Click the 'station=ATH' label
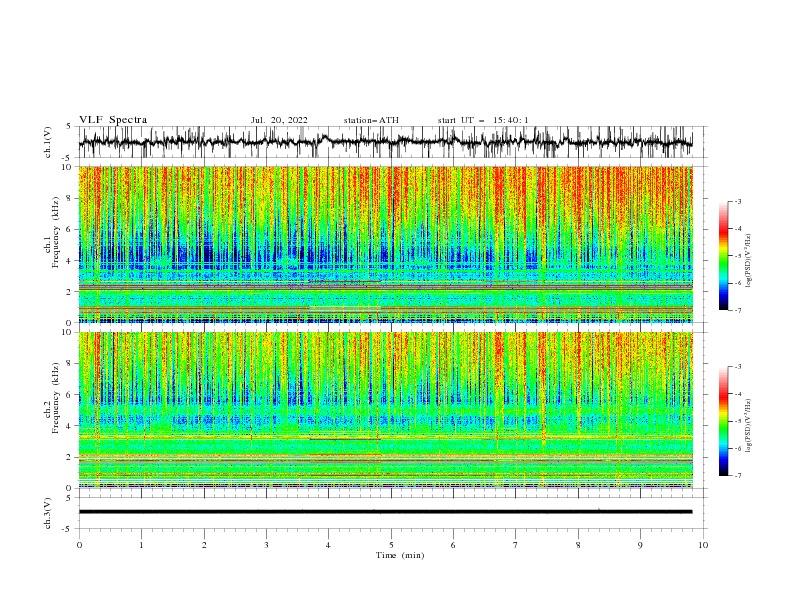 371,120
